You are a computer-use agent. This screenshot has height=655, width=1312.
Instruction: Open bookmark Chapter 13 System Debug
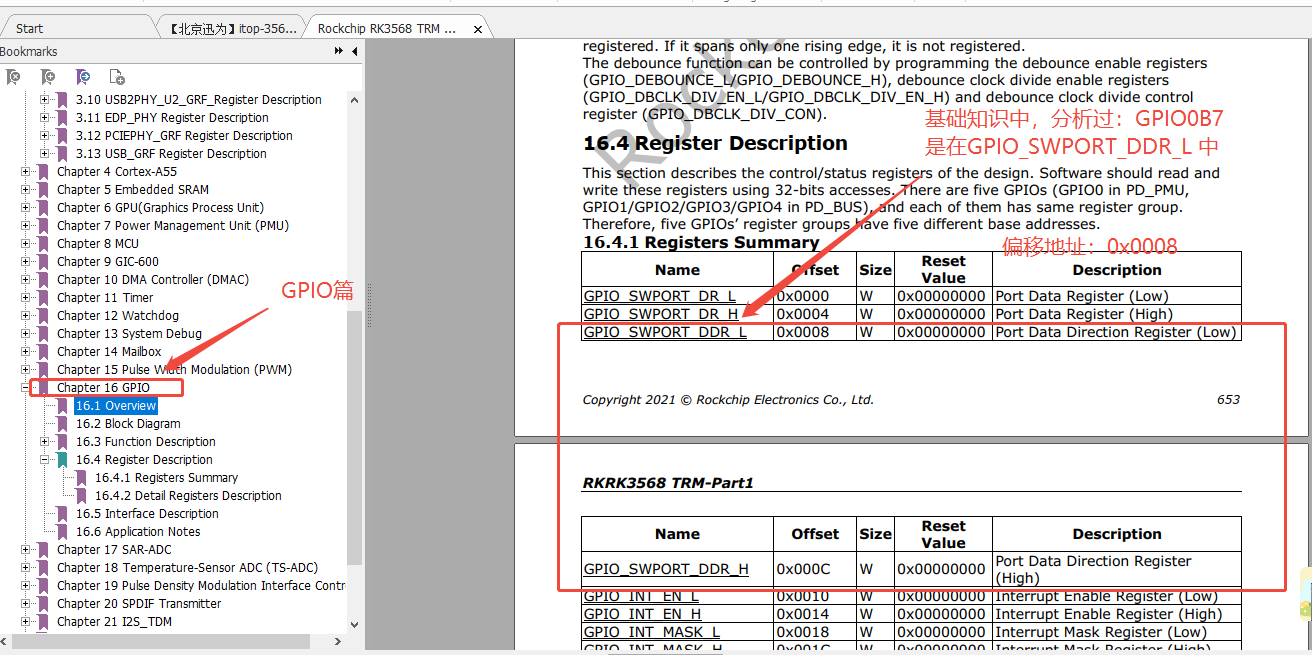[x=129, y=334]
